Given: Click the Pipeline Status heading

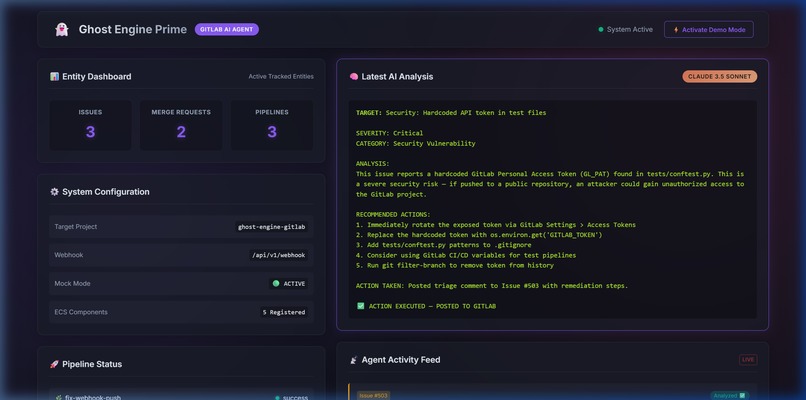Looking at the screenshot, I should 92,364.
